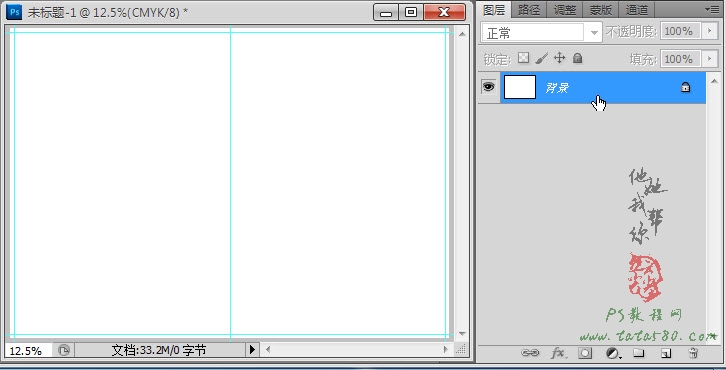Switch to the 蒙版 tab
726x370 pixels.
coord(601,10)
